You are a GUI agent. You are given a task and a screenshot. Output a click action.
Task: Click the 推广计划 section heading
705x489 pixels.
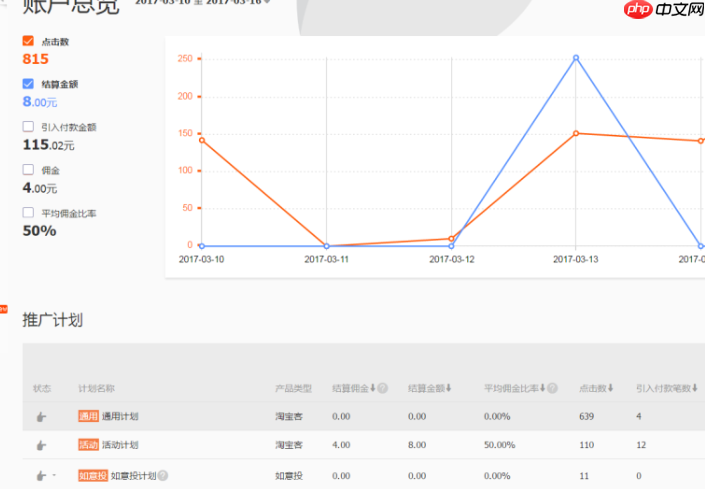pyautogui.click(x=53, y=320)
